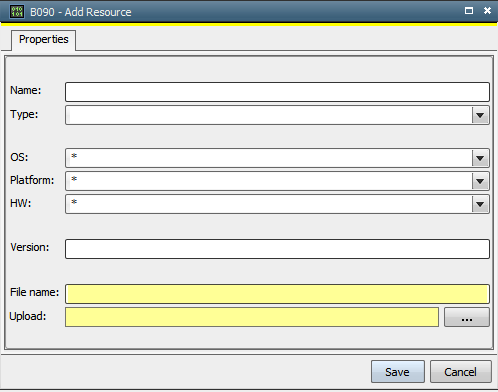
Task: Select the yellow File name field
Action: [x=277, y=294]
